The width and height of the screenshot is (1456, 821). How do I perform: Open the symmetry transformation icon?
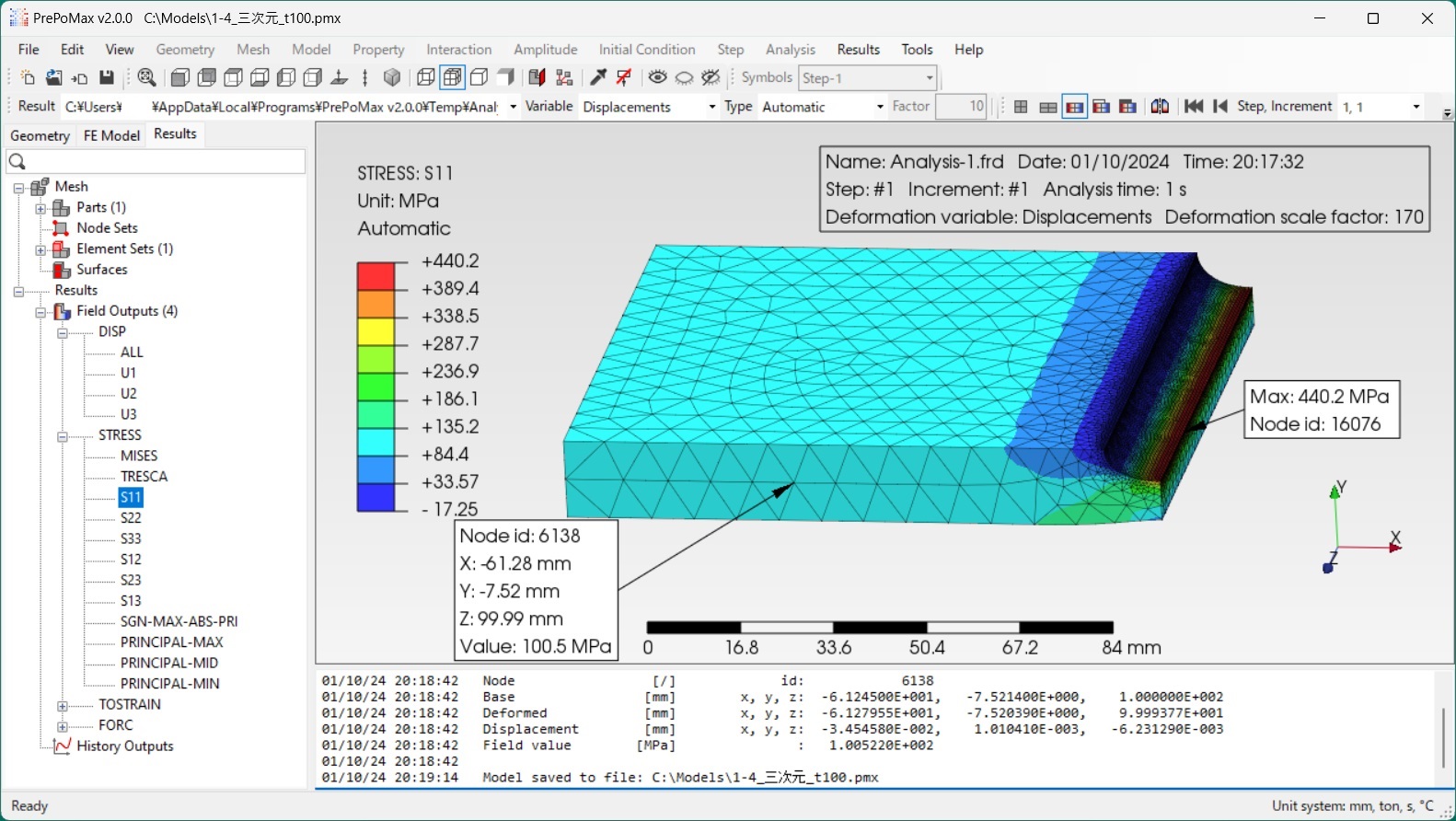pos(1161,107)
